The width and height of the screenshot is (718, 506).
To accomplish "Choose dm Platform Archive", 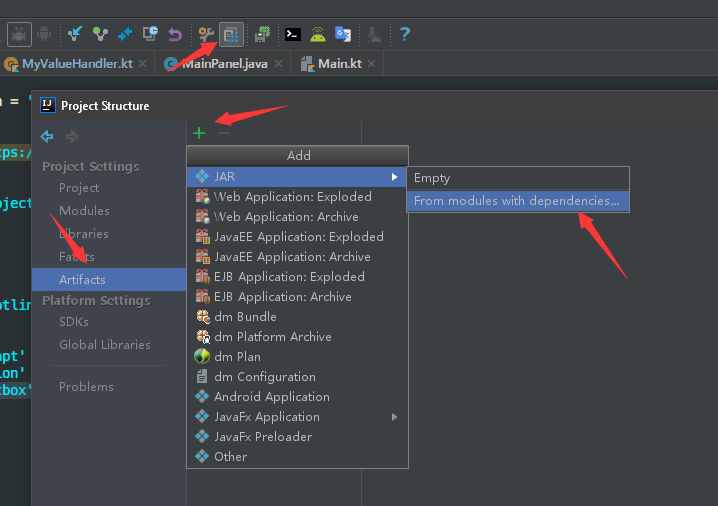I will pos(297,337).
